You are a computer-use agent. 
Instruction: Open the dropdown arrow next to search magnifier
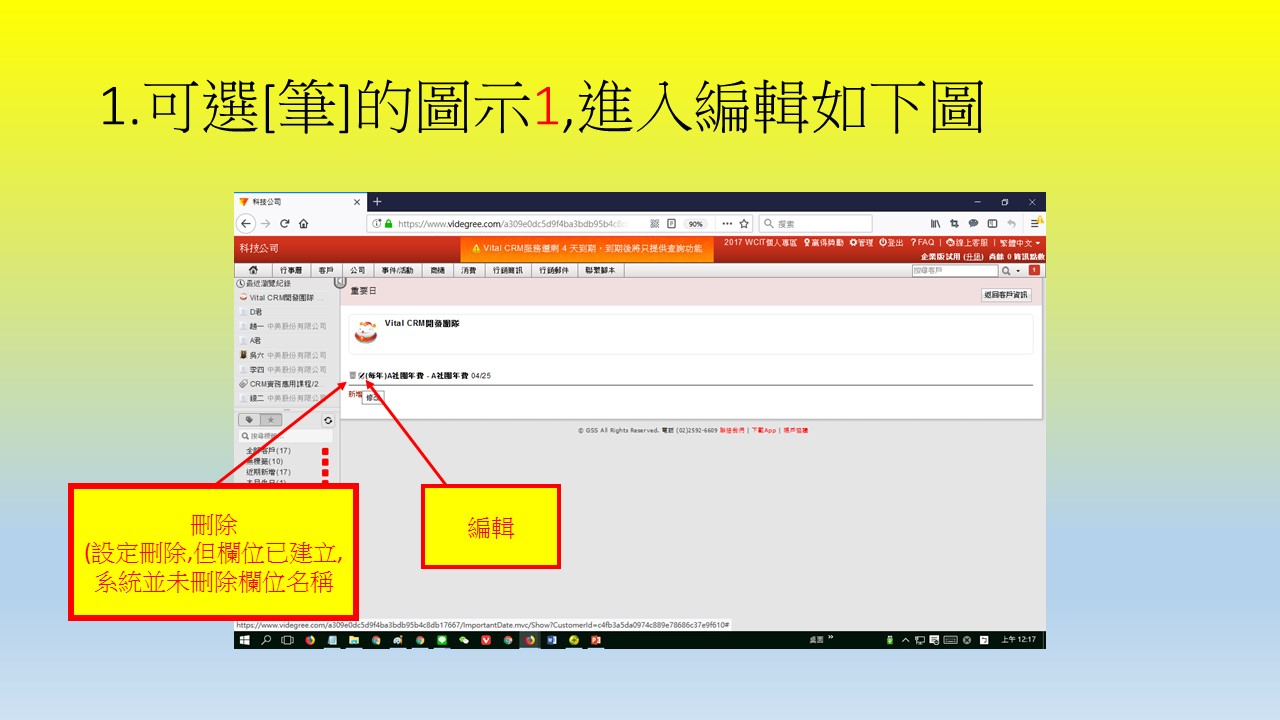point(1018,271)
